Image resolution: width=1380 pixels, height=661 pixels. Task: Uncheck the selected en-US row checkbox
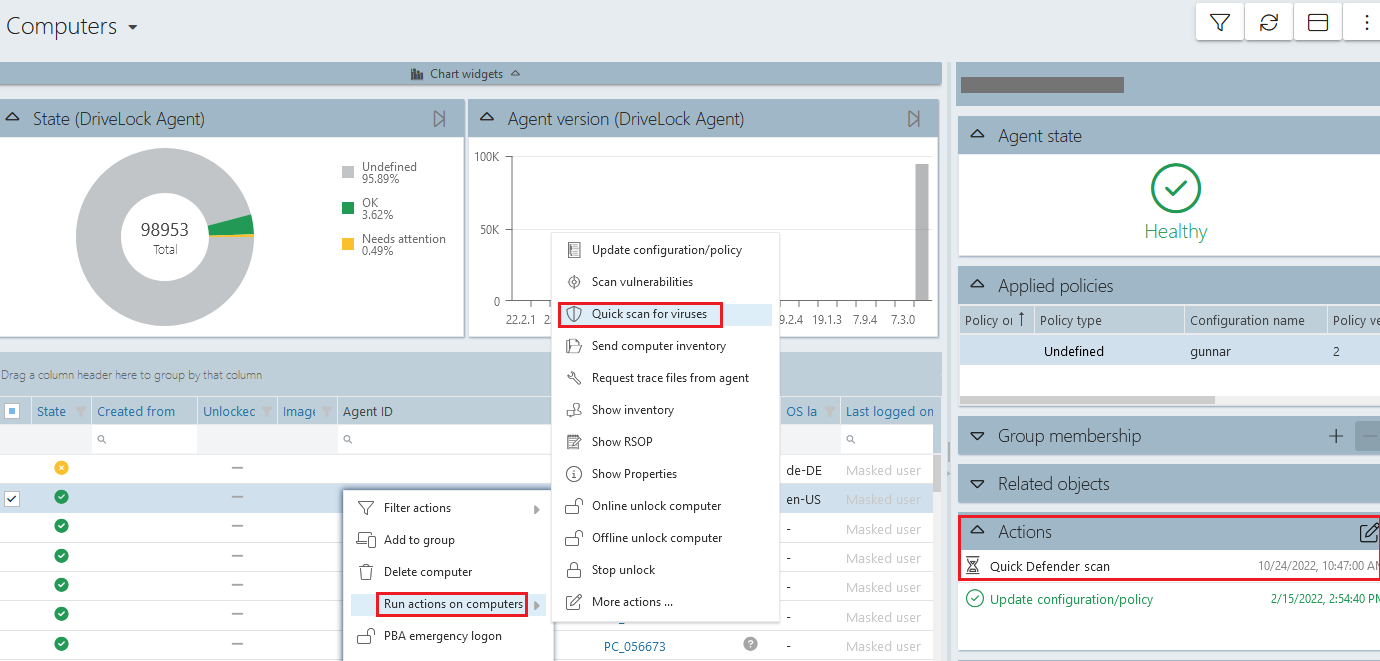point(12,498)
